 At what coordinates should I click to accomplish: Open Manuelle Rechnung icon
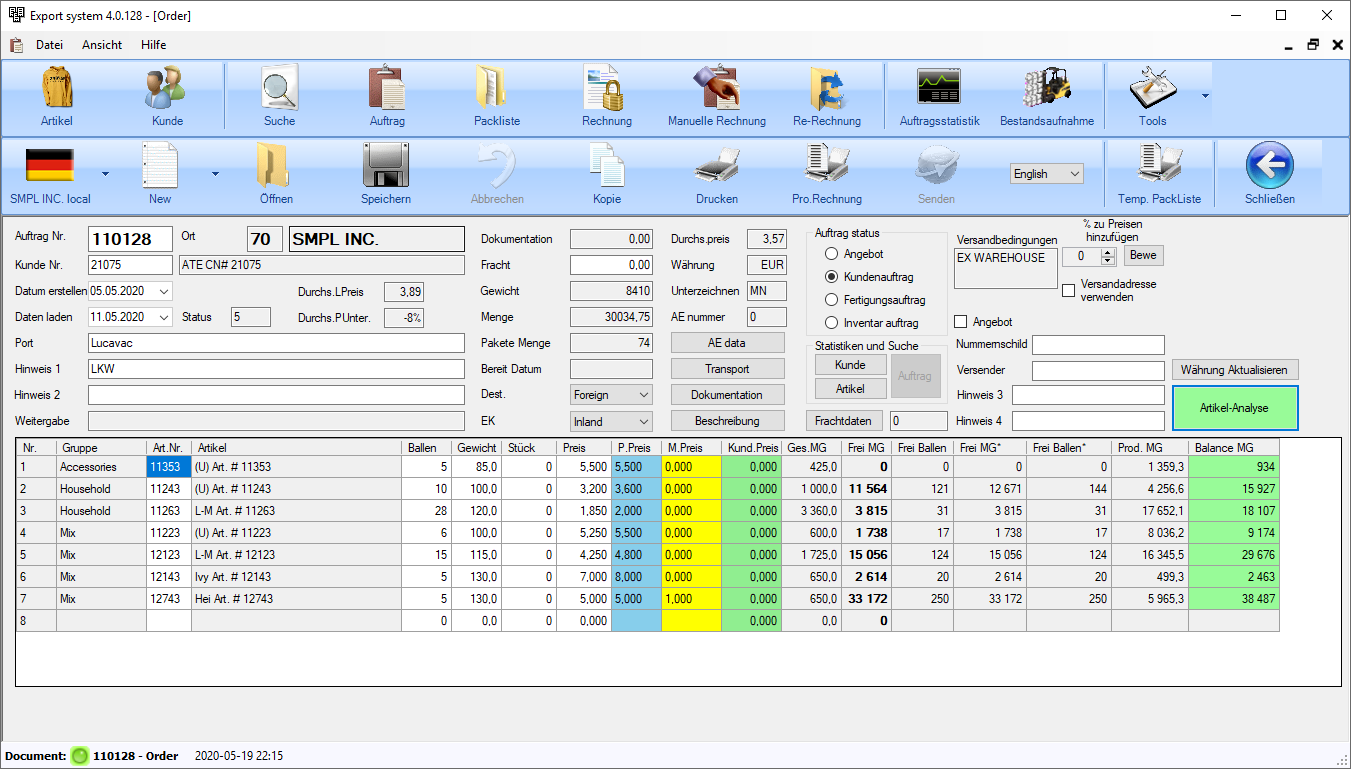click(716, 88)
